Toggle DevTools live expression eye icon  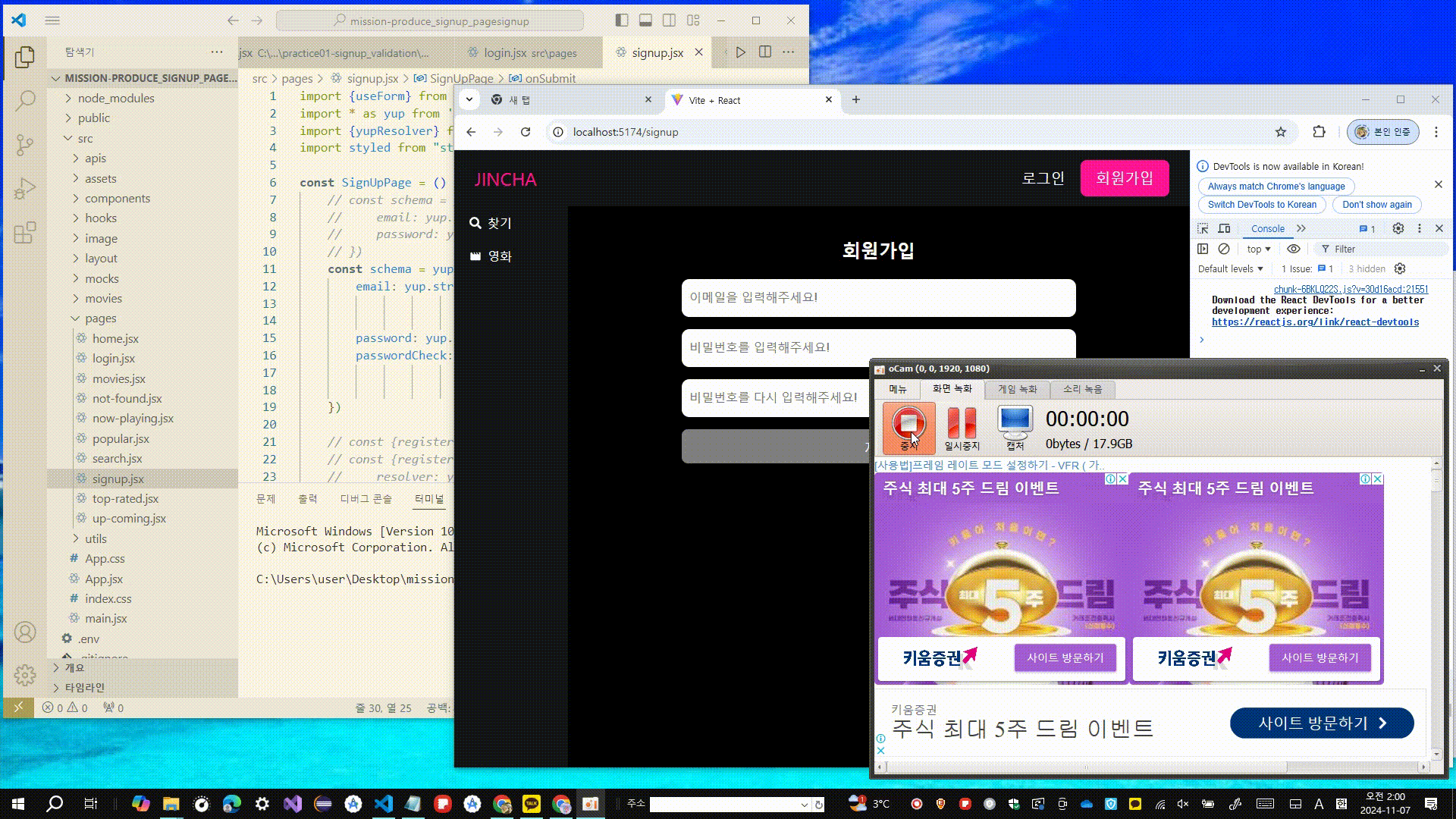point(1294,249)
